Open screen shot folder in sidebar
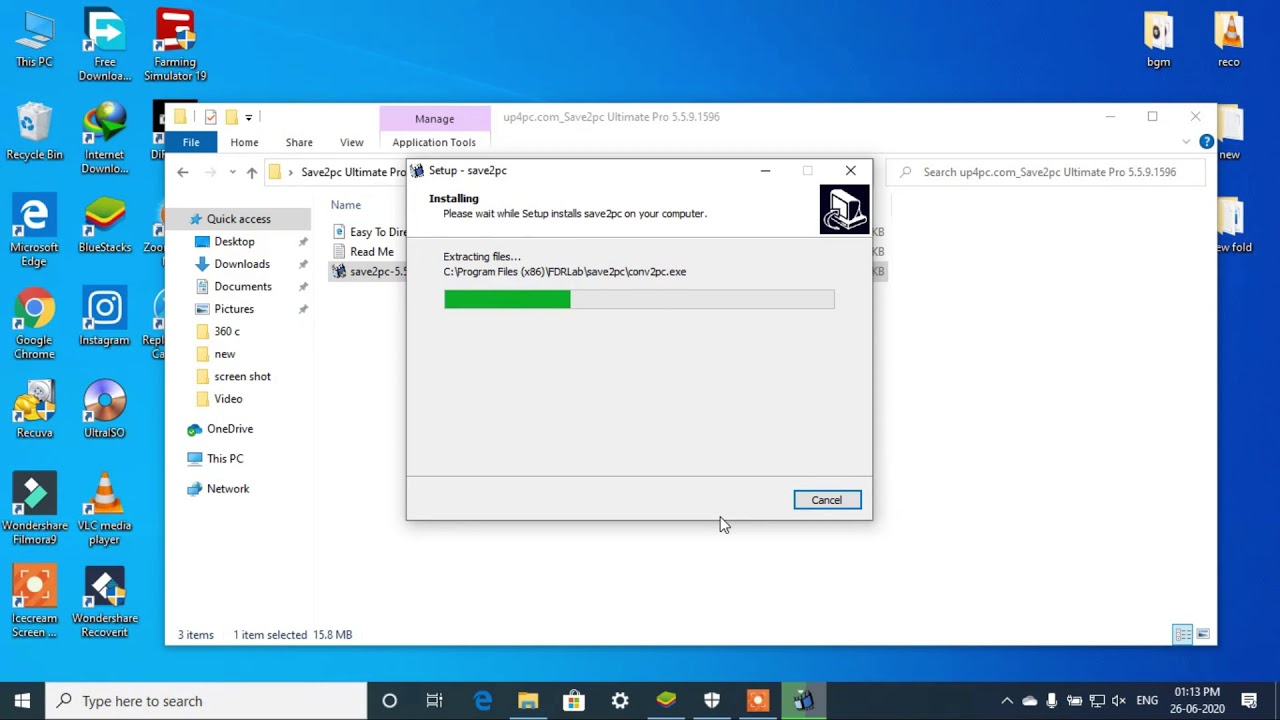The height and width of the screenshot is (720, 1280). [x=241, y=376]
